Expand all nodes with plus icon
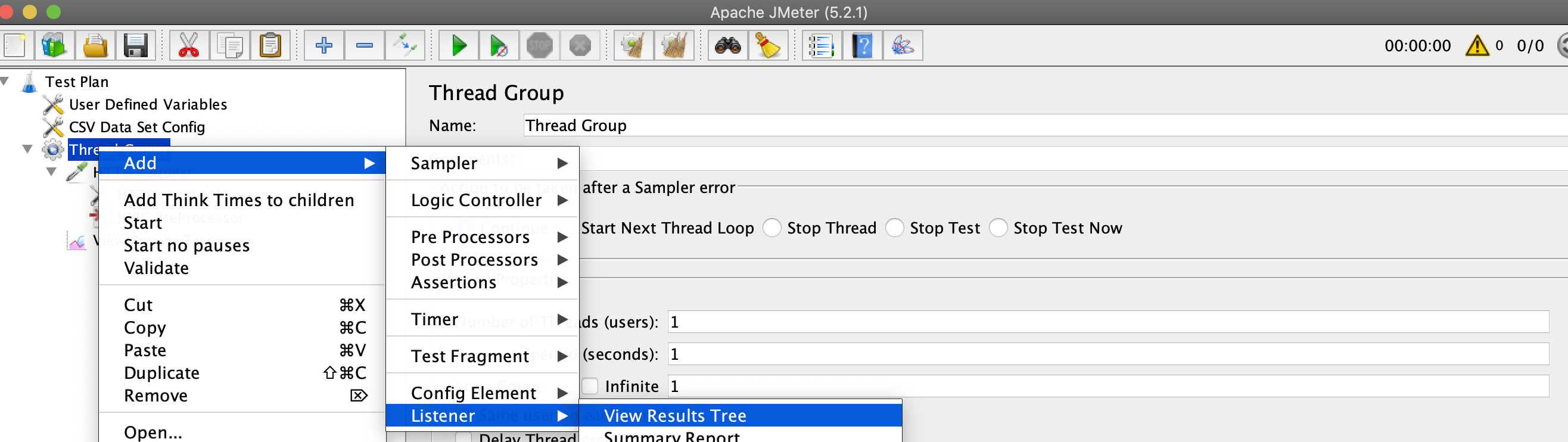The width and height of the screenshot is (1568, 442). 324,46
